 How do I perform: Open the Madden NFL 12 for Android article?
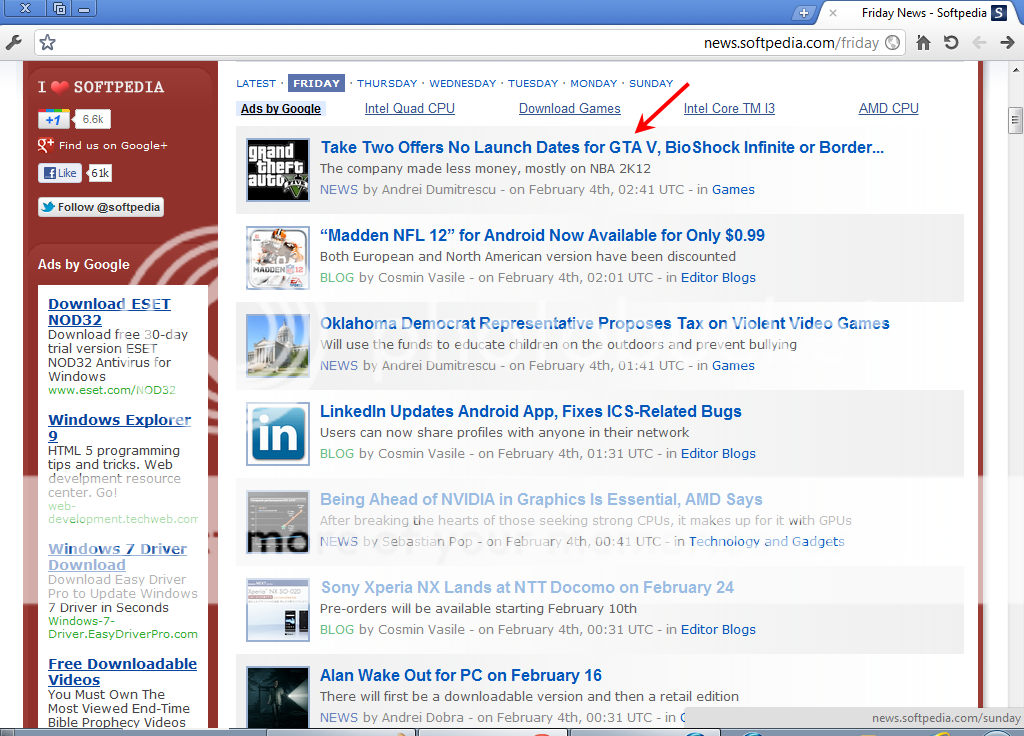click(542, 235)
